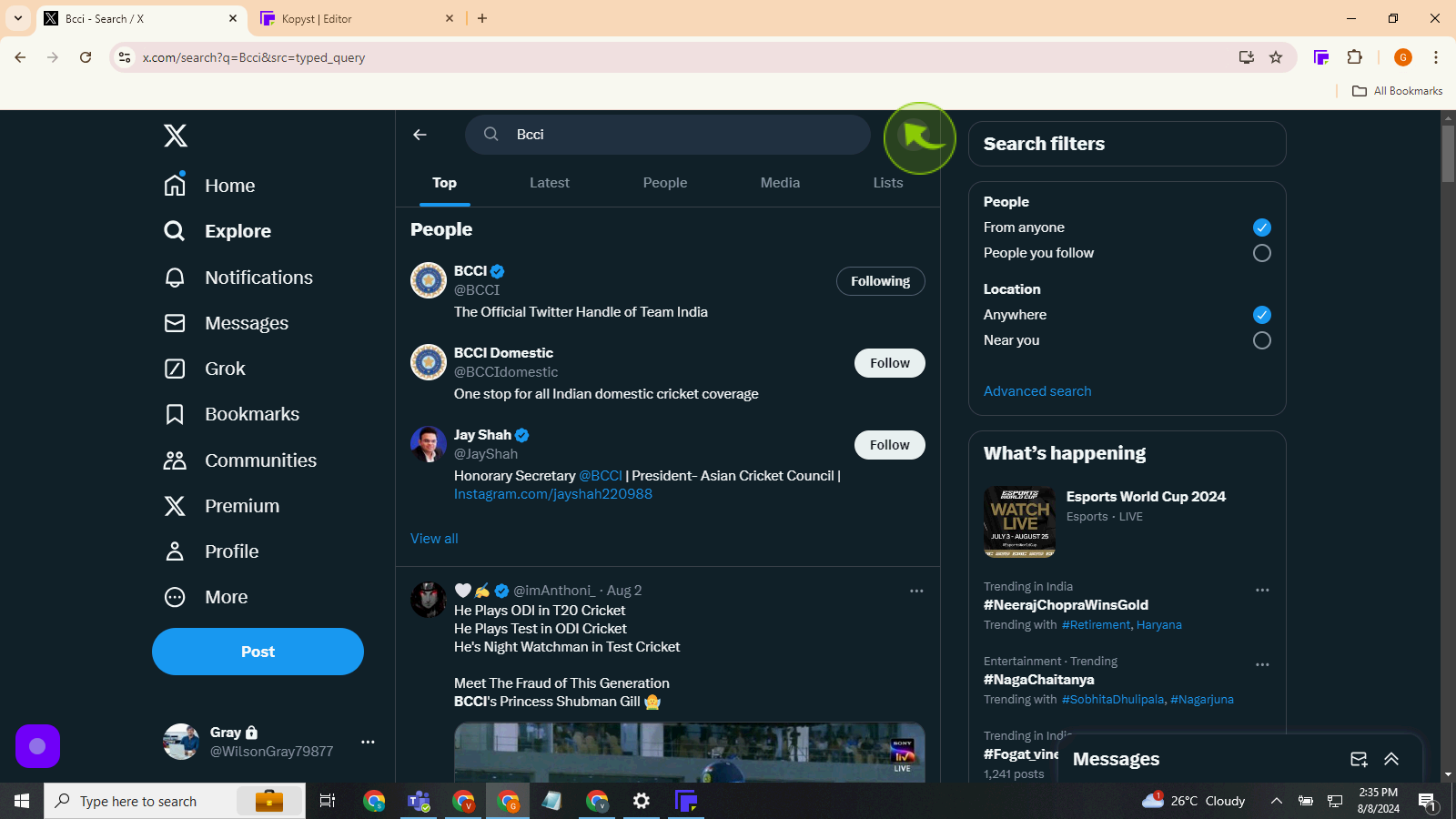Bookmark this page with star icon

[x=1276, y=57]
